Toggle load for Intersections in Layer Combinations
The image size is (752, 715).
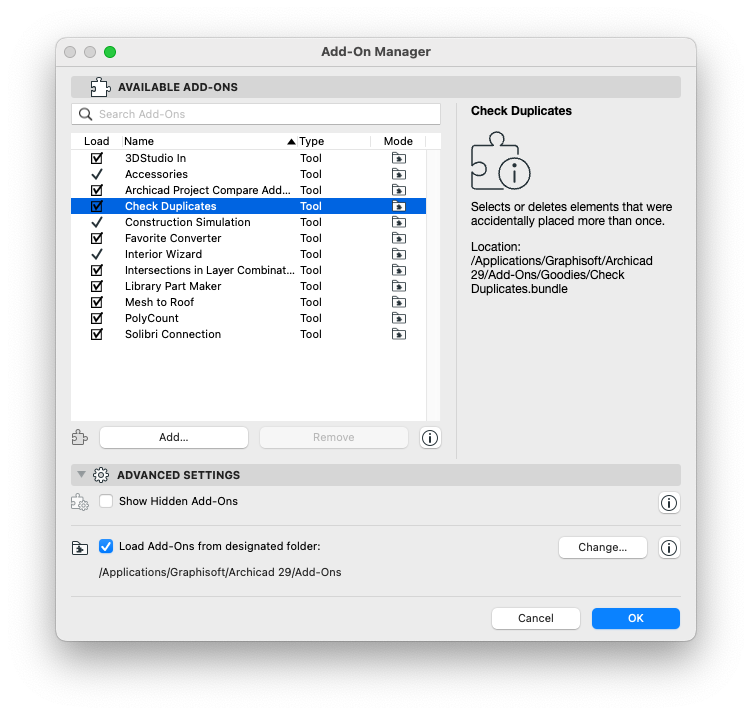pyautogui.click(x=97, y=270)
